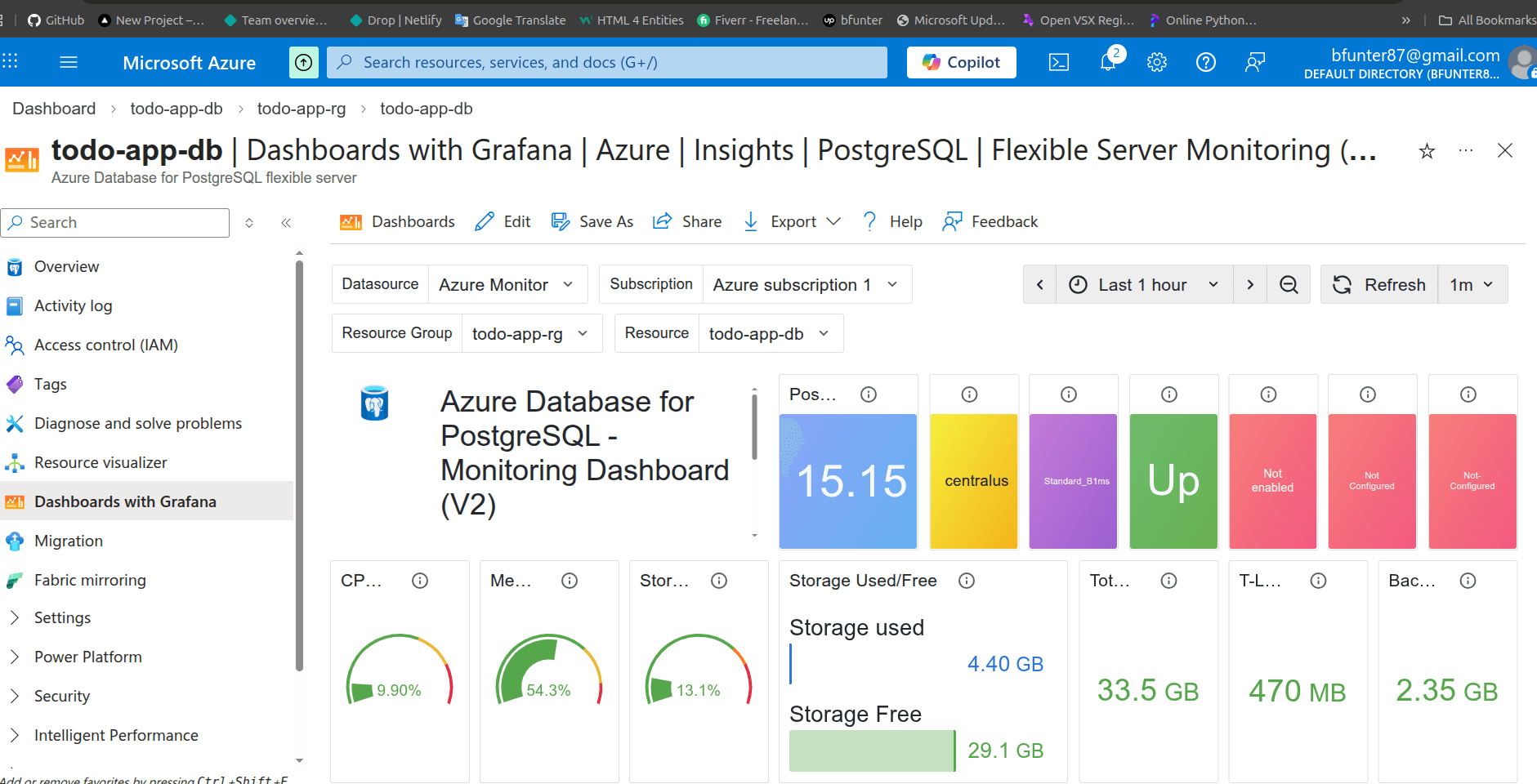Collapse the resource sidebar menu
Screen dimensions: 1537x784
point(286,223)
